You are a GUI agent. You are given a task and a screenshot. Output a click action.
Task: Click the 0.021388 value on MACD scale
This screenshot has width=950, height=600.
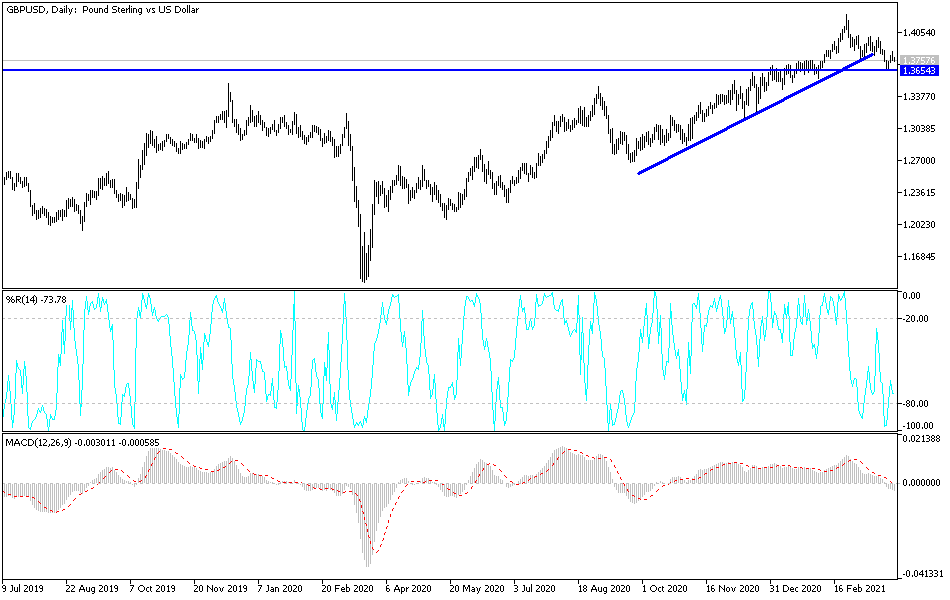pyautogui.click(x=919, y=436)
